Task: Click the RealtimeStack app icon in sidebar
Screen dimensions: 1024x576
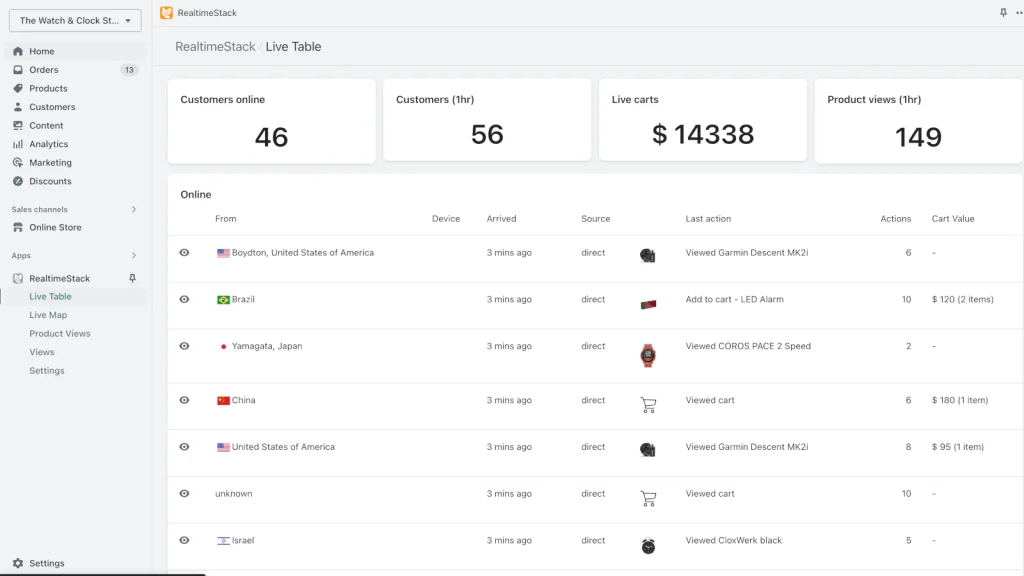Action: (x=18, y=278)
